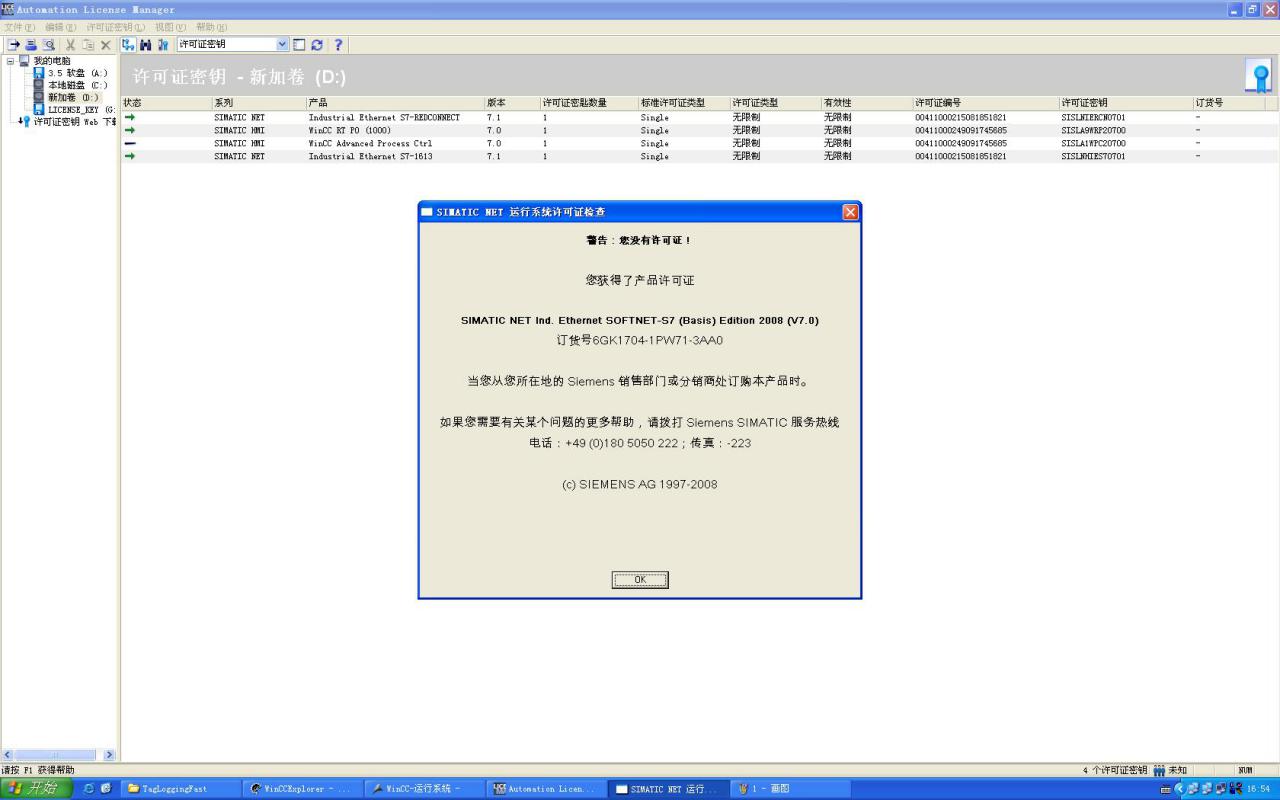Sort by the 订货号 column header
The width and height of the screenshot is (1280, 800).
pyautogui.click(x=1229, y=103)
